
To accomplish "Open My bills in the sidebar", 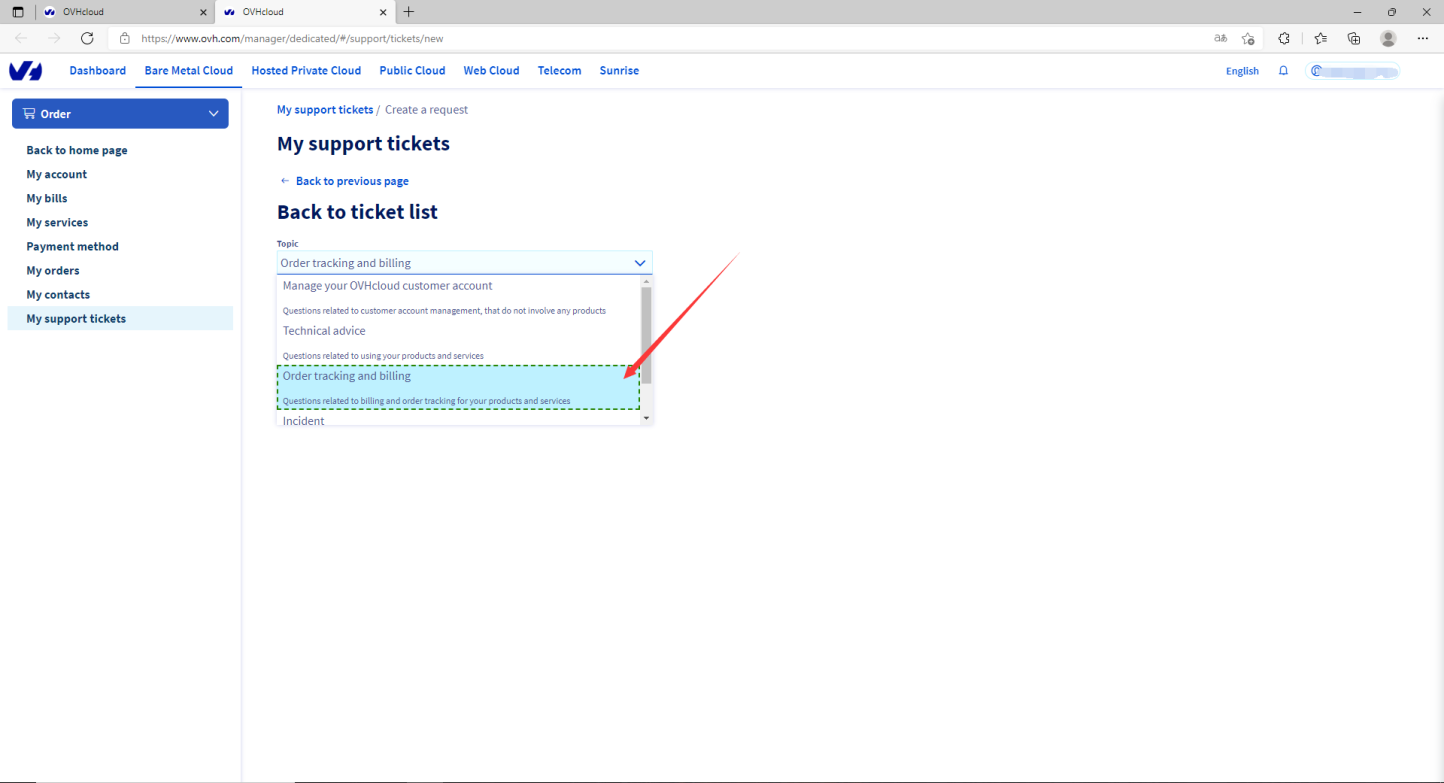I will click(47, 198).
